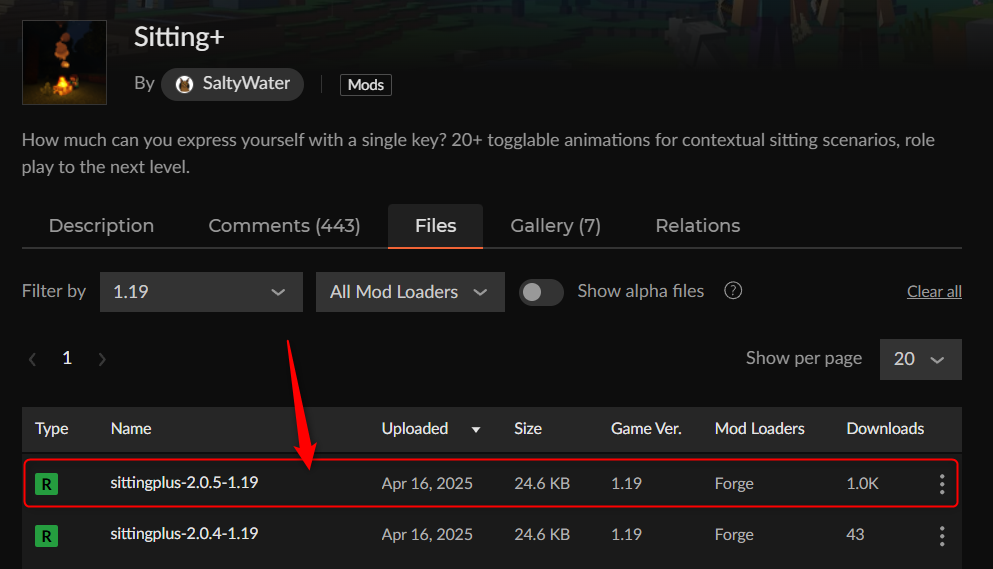Open the sittingplus-2.0.5-1.19 file link
993x569 pixels.
pyautogui.click(x=184, y=483)
